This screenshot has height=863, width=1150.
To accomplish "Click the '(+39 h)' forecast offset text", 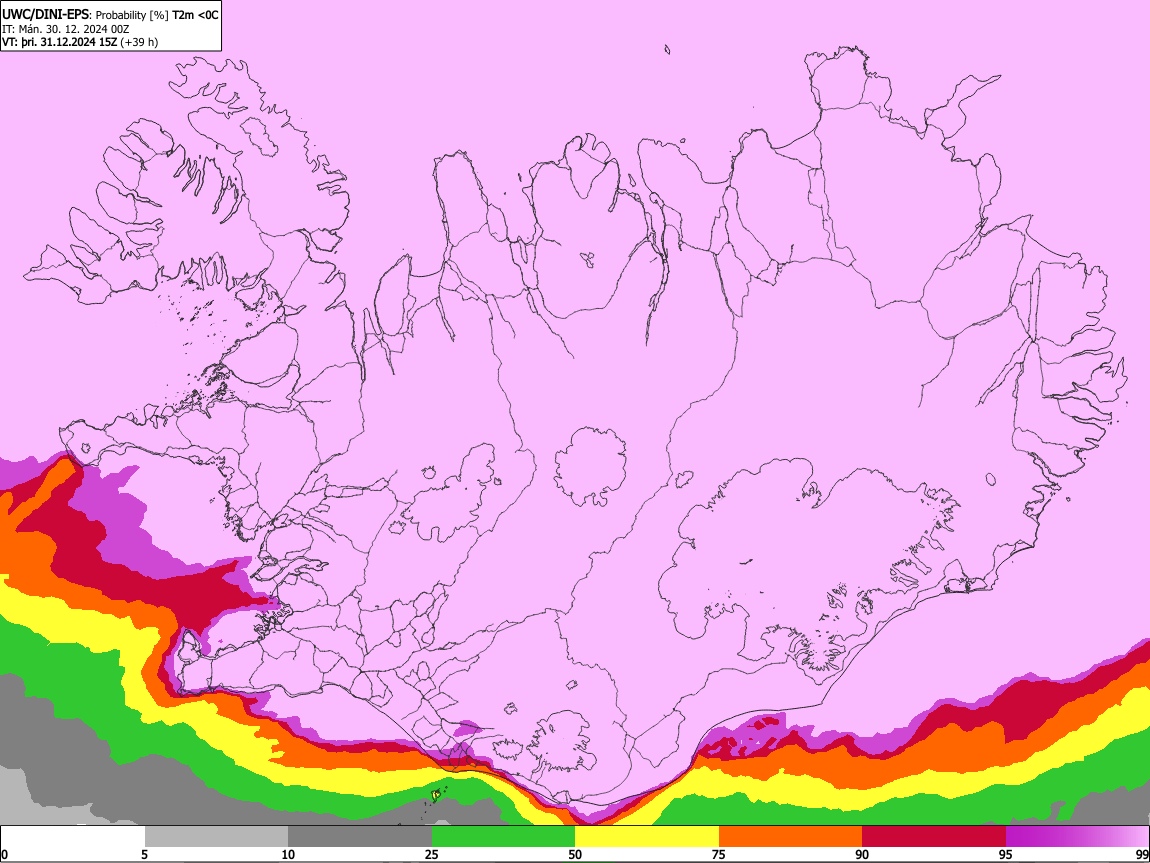I will [139, 42].
